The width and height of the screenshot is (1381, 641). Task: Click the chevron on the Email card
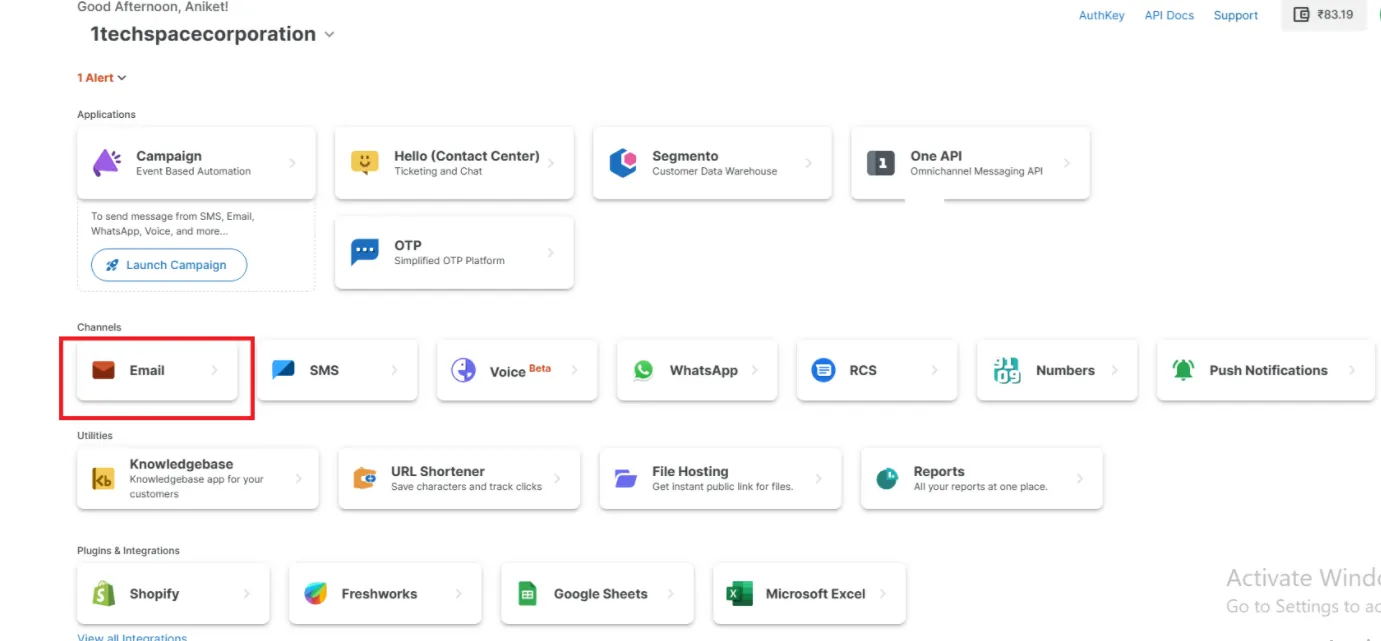(214, 370)
